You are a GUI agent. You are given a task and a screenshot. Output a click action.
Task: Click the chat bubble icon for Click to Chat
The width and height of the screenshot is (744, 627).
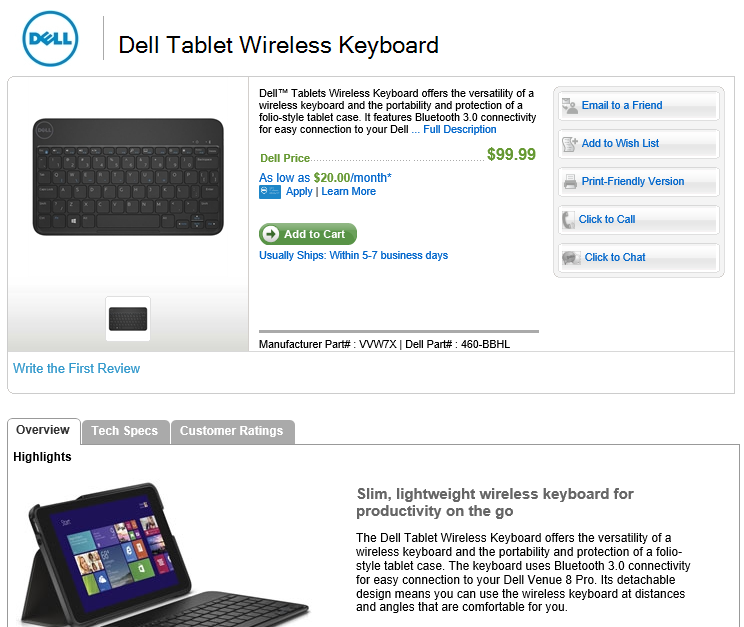(x=571, y=257)
